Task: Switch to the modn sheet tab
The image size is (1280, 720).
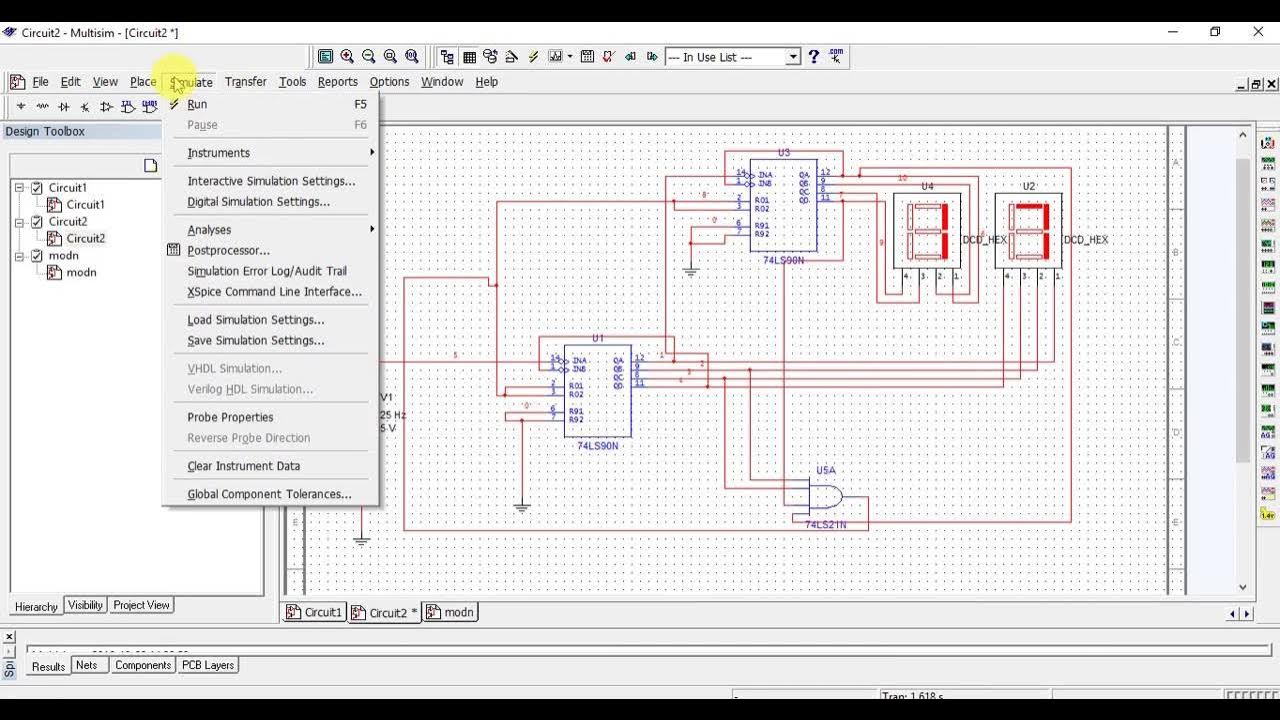Action: (450, 612)
